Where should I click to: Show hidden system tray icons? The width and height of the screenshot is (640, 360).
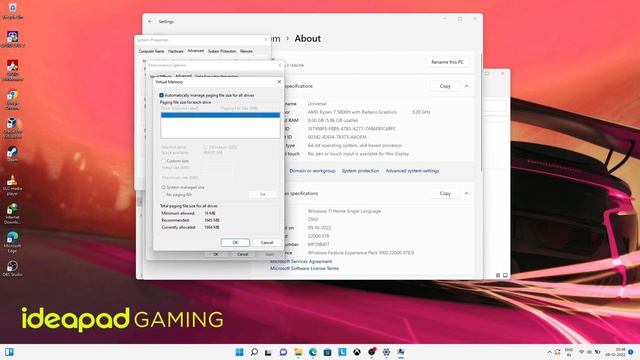click(549, 352)
